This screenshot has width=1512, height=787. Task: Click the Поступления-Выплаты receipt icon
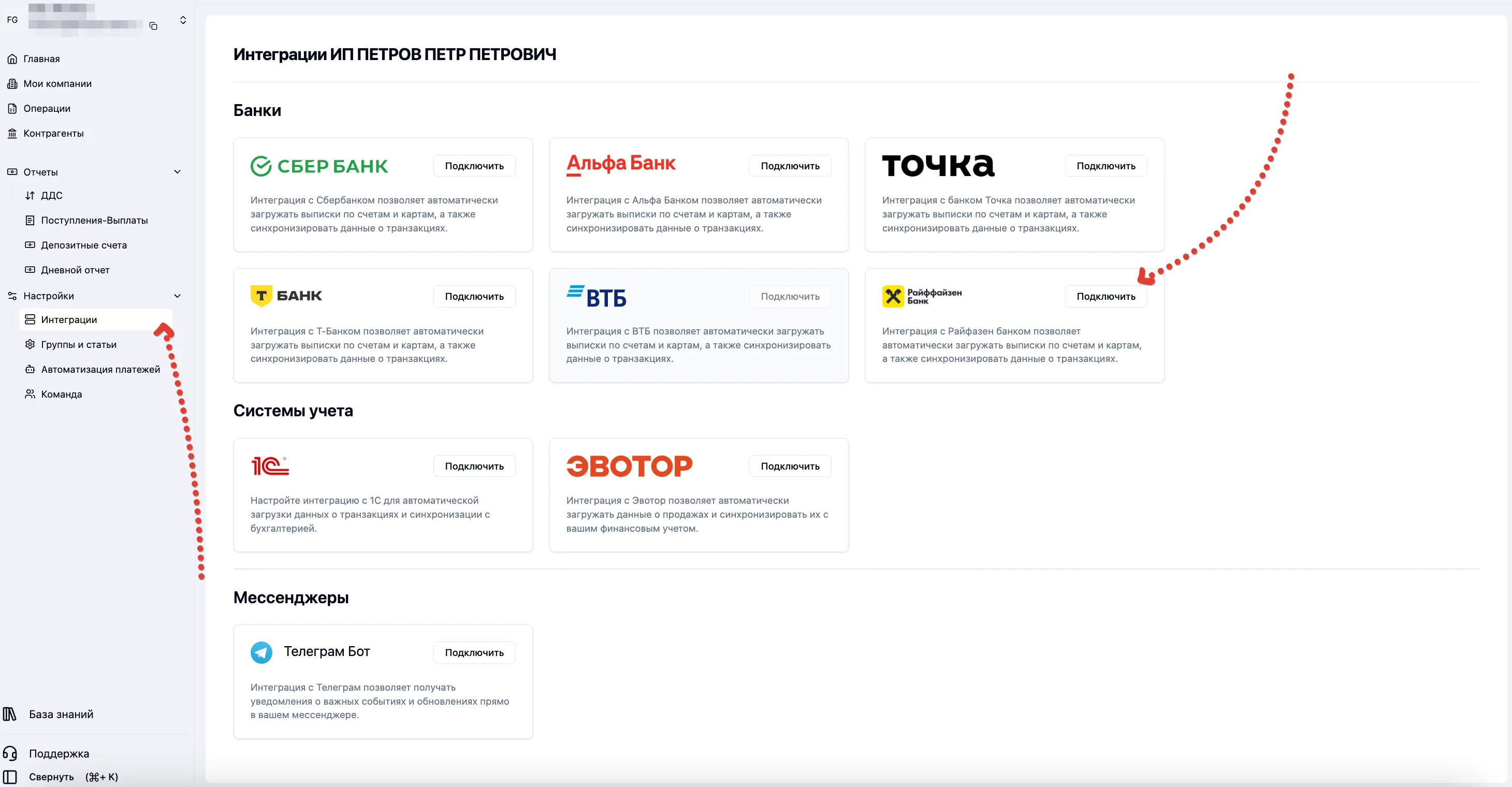click(30, 220)
